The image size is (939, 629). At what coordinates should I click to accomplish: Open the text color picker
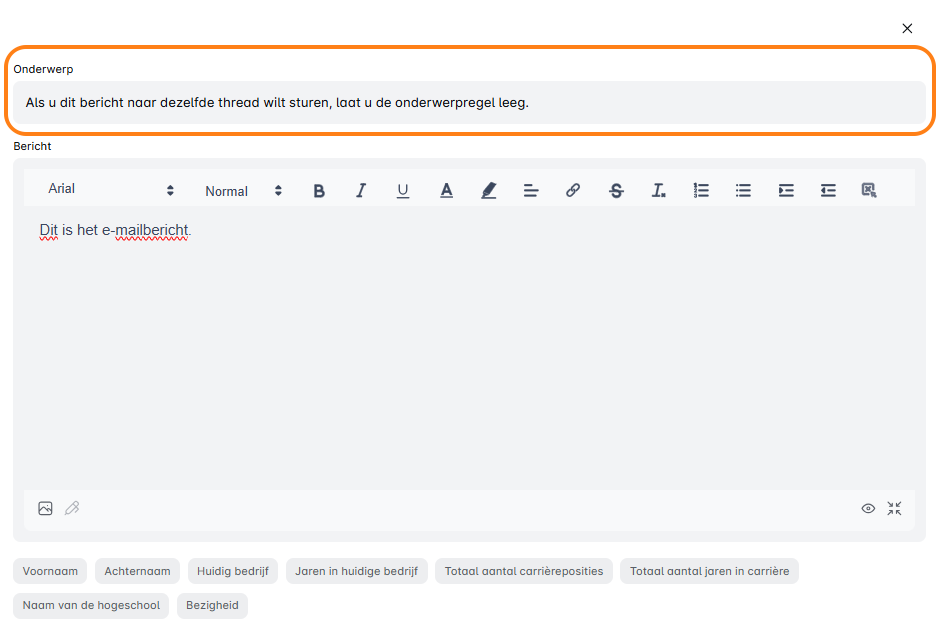(x=447, y=190)
